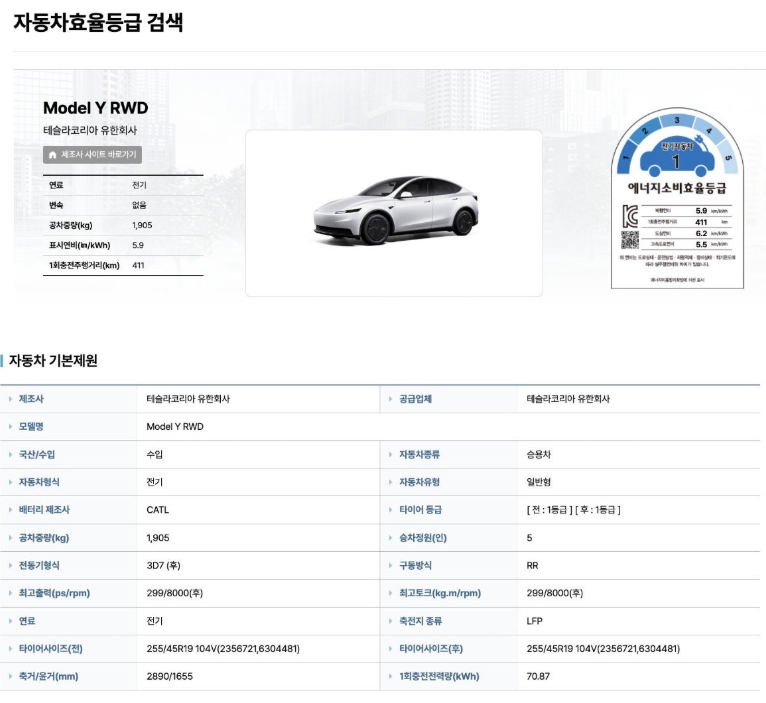
Task: Click the 에너지소비효율등급 label graphic
Action: (x=677, y=198)
